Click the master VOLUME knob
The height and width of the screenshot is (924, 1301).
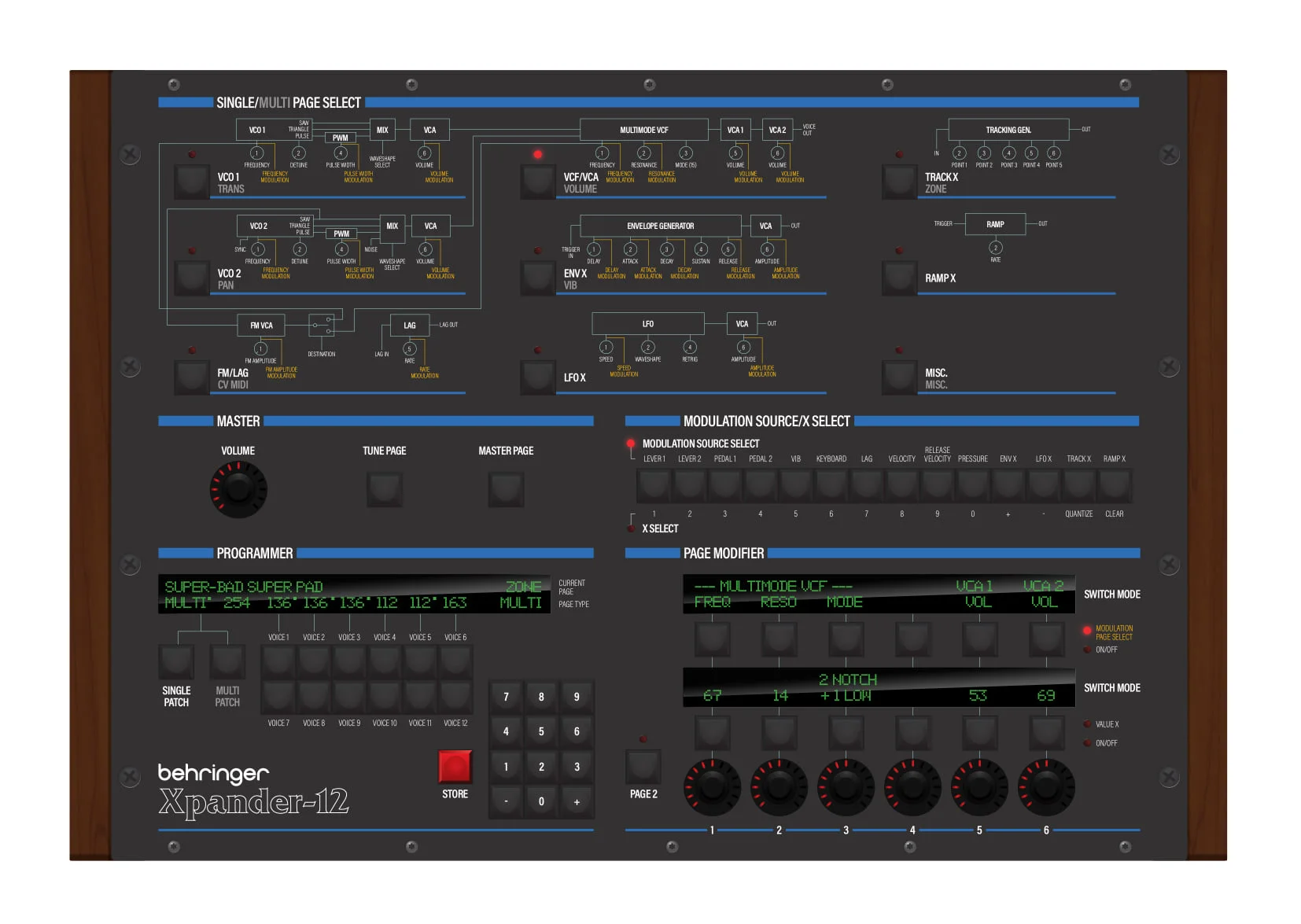238,489
